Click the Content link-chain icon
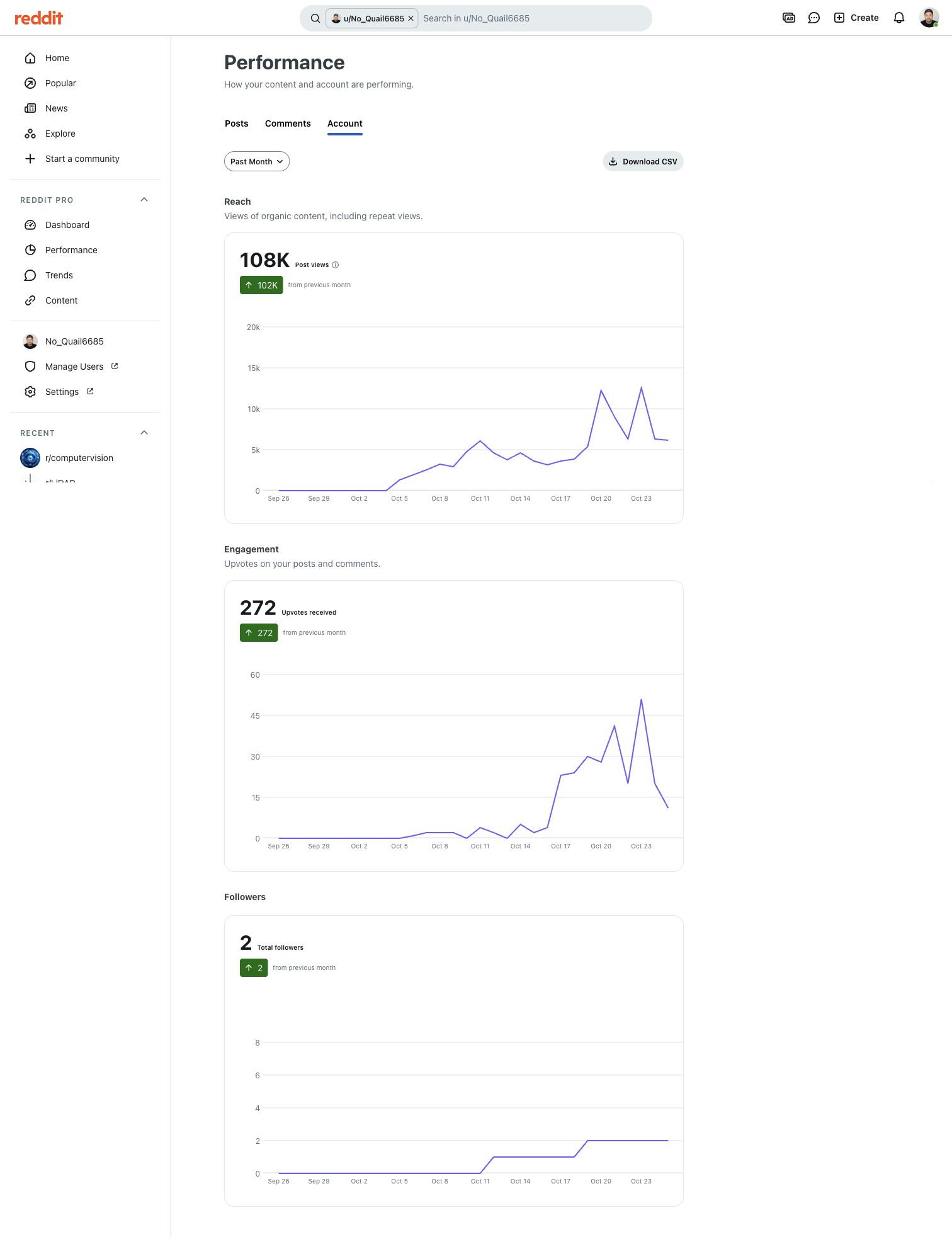 point(30,300)
